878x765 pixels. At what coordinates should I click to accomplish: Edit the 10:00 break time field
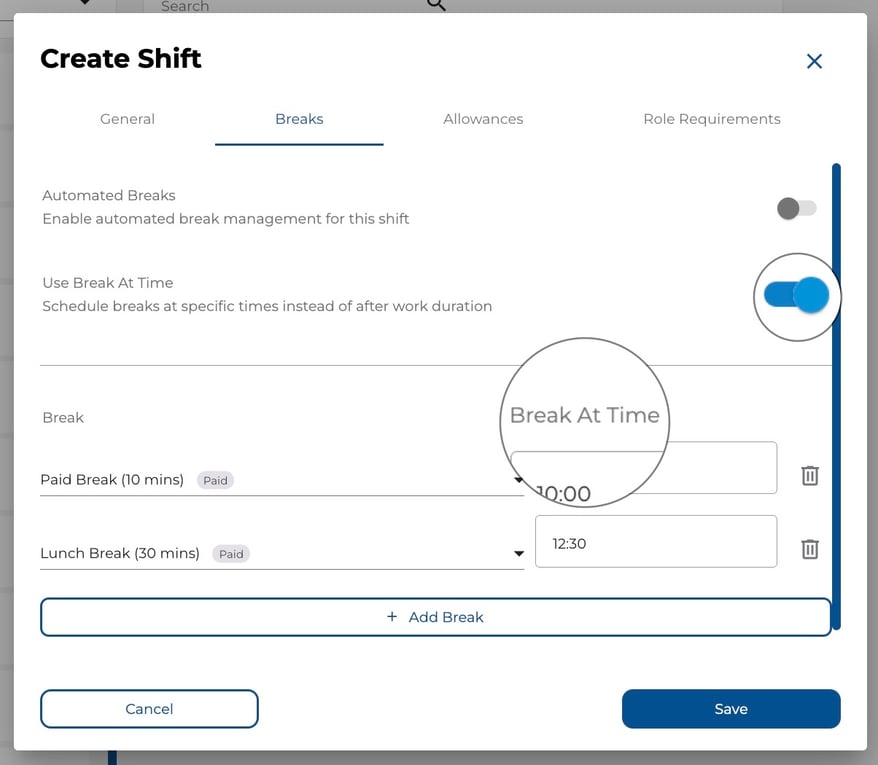656,468
